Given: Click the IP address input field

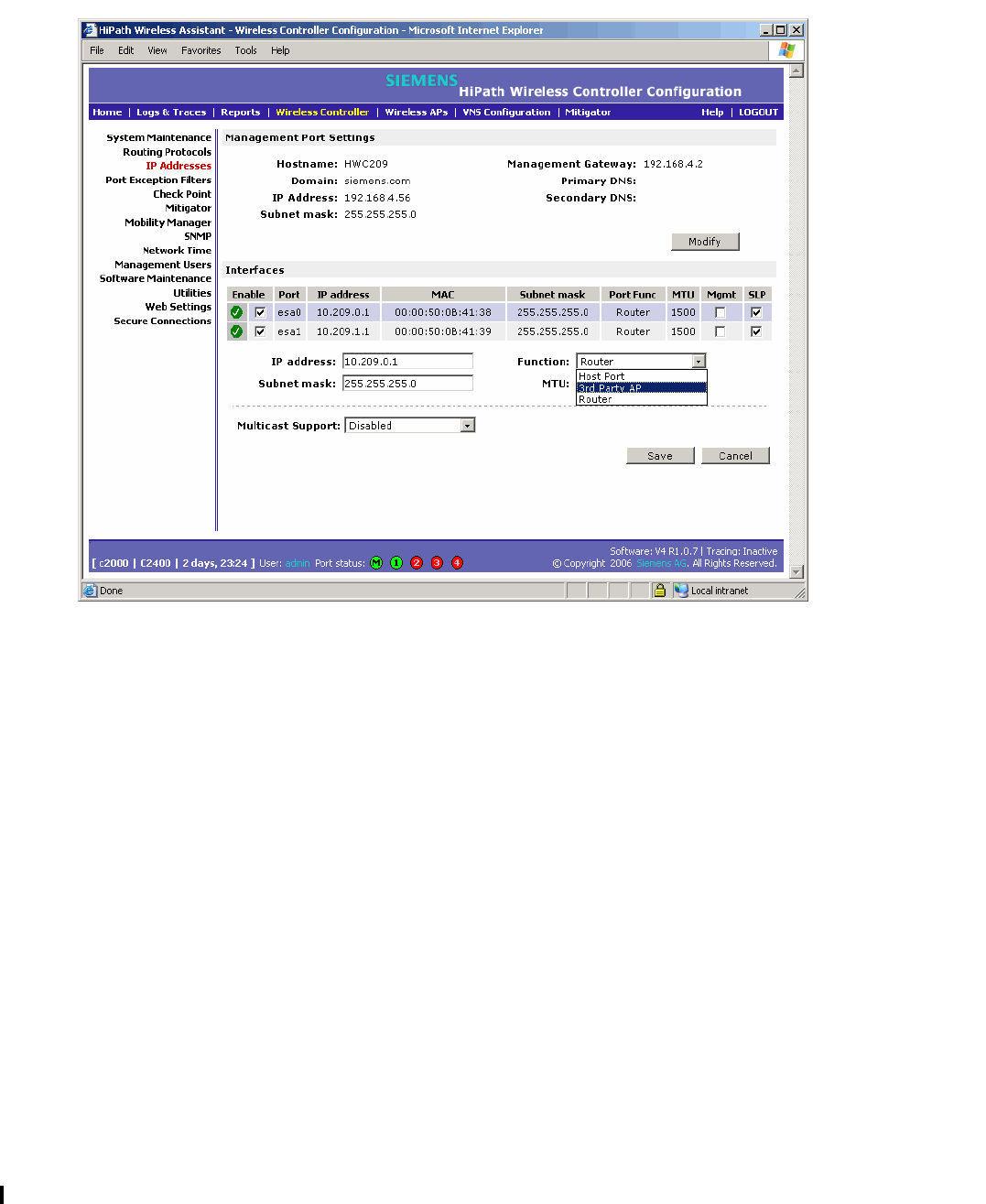Looking at the screenshot, I should pyautogui.click(x=407, y=362).
